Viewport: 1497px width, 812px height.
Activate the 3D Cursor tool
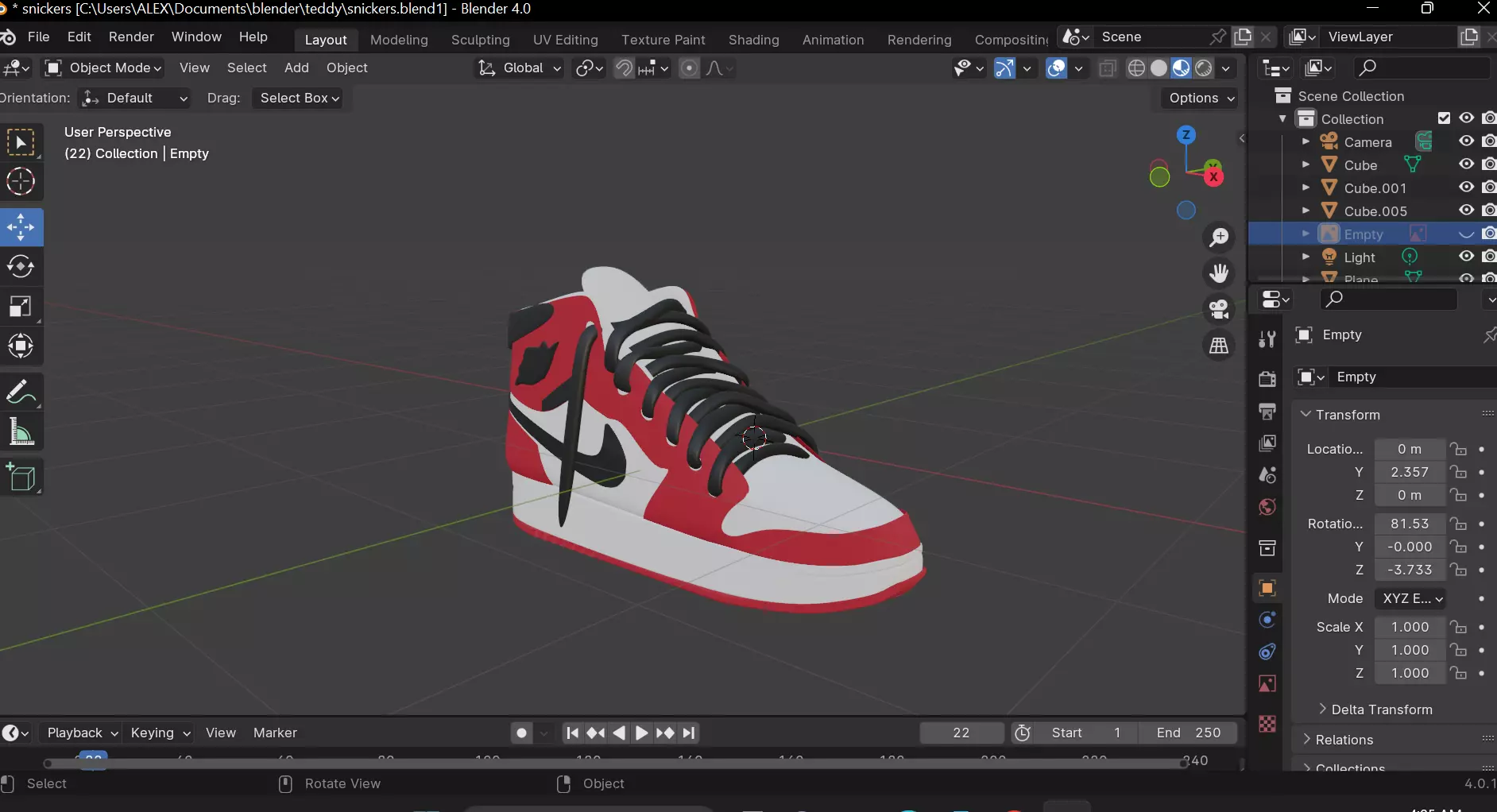point(21,182)
